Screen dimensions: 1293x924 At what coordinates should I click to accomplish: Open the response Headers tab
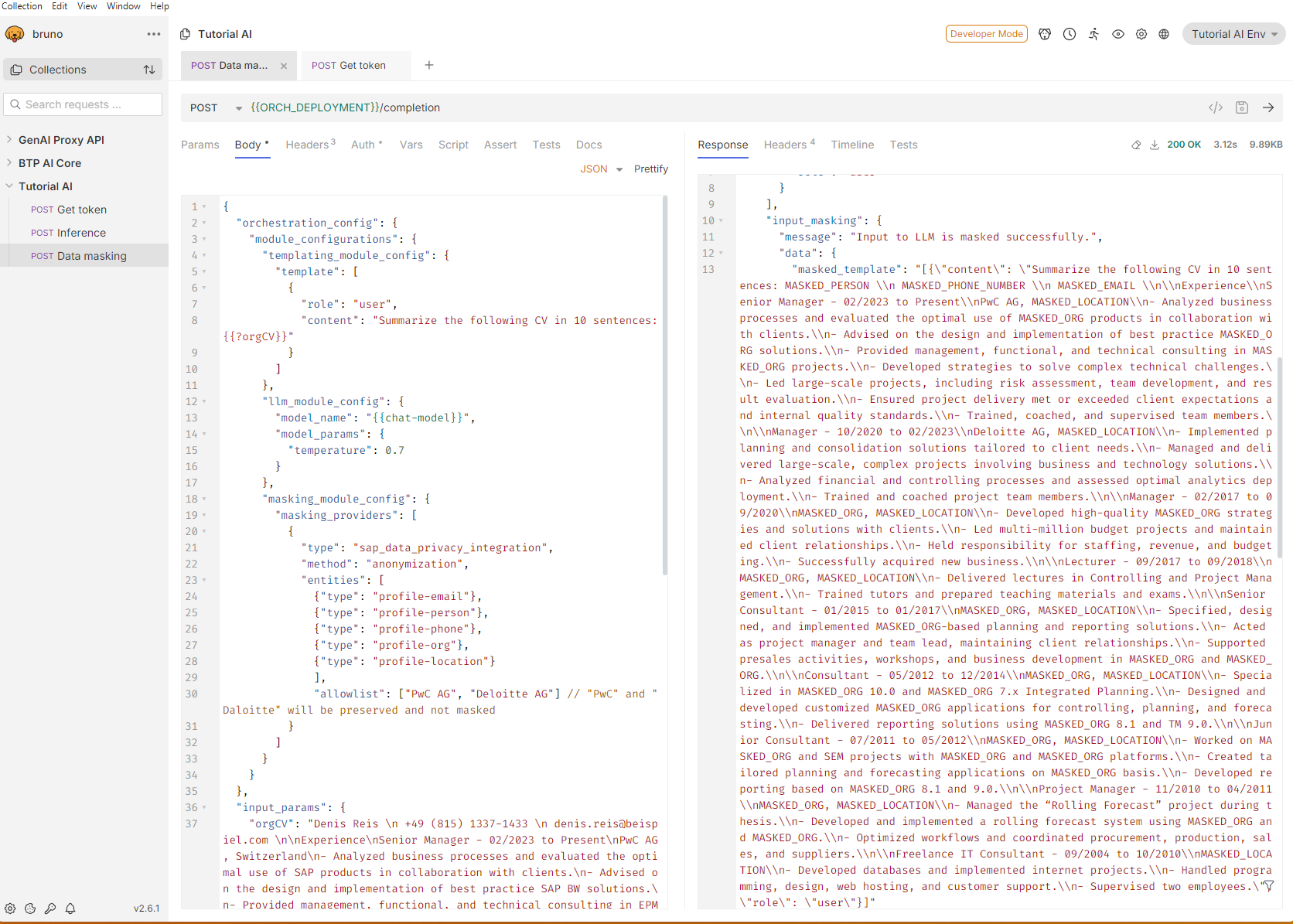tap(790, 145)
